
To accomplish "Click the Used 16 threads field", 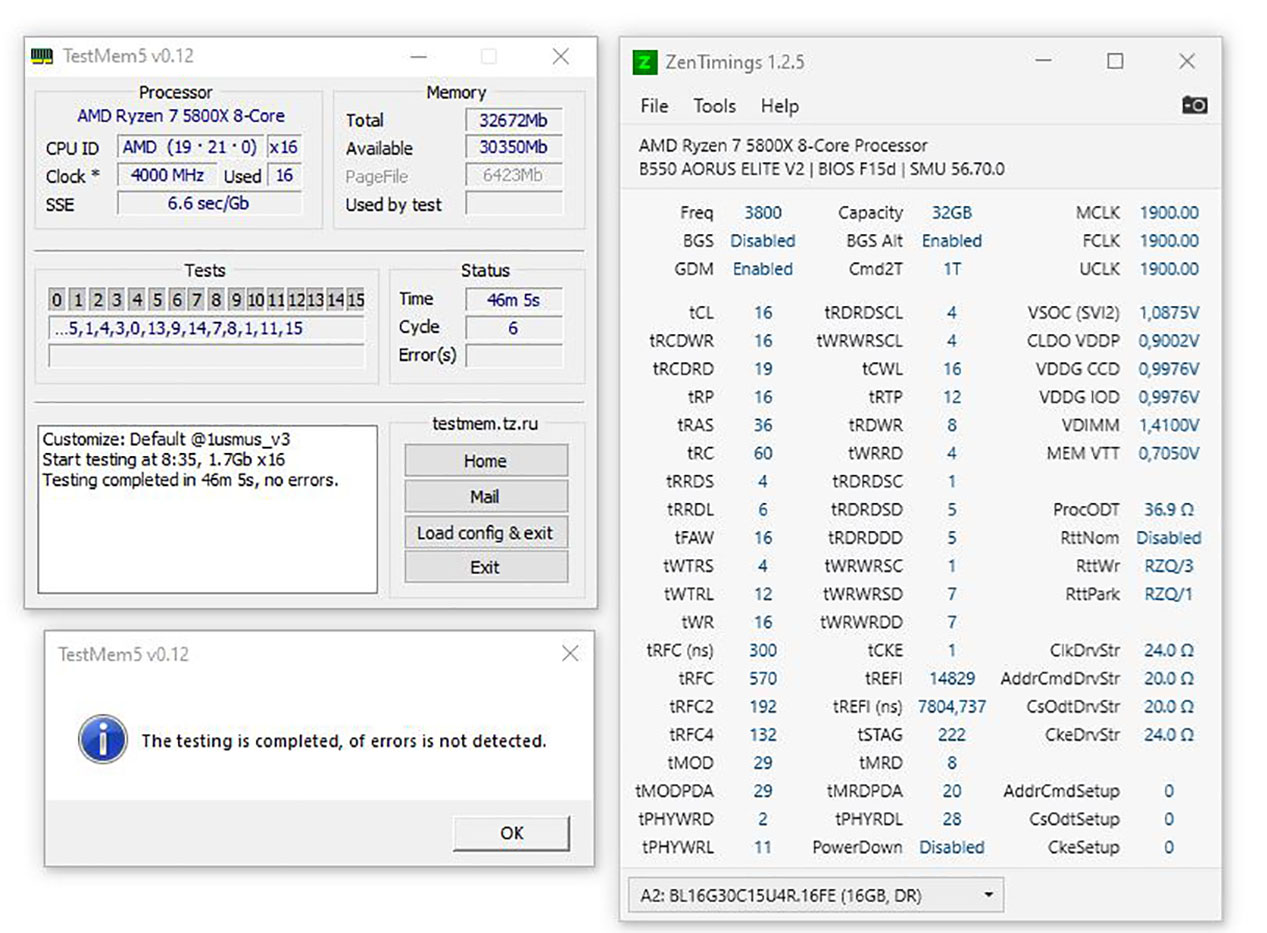I will [x=284, y=176].
